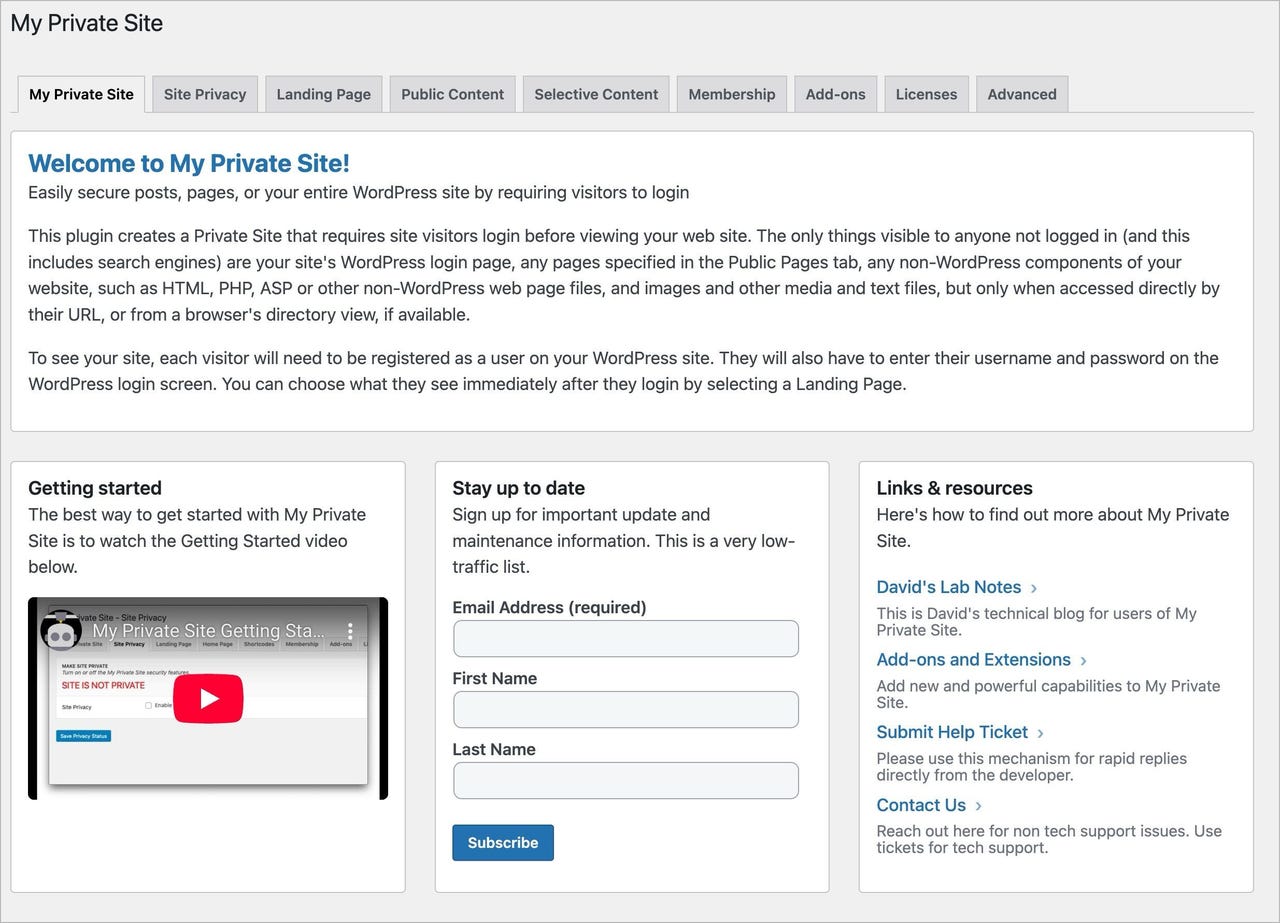1280x923 pixels.
Task: Focus the Last Name input field
Action: 626,781
